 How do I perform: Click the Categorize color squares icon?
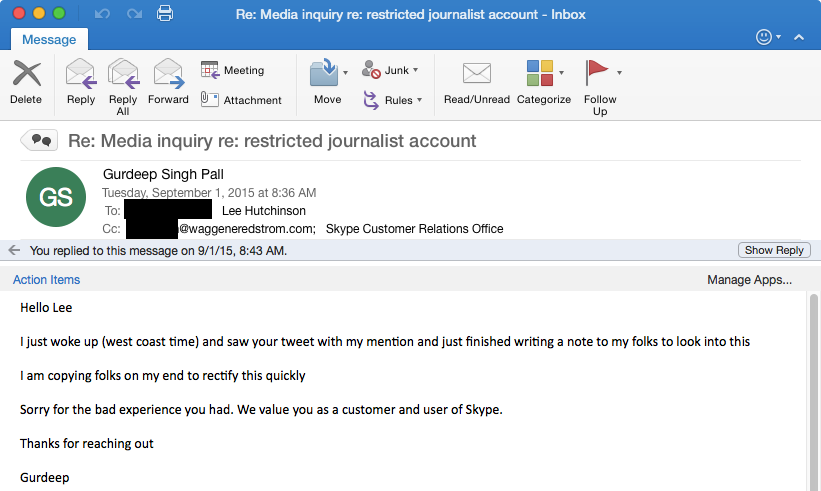click(x=540, y=73)
